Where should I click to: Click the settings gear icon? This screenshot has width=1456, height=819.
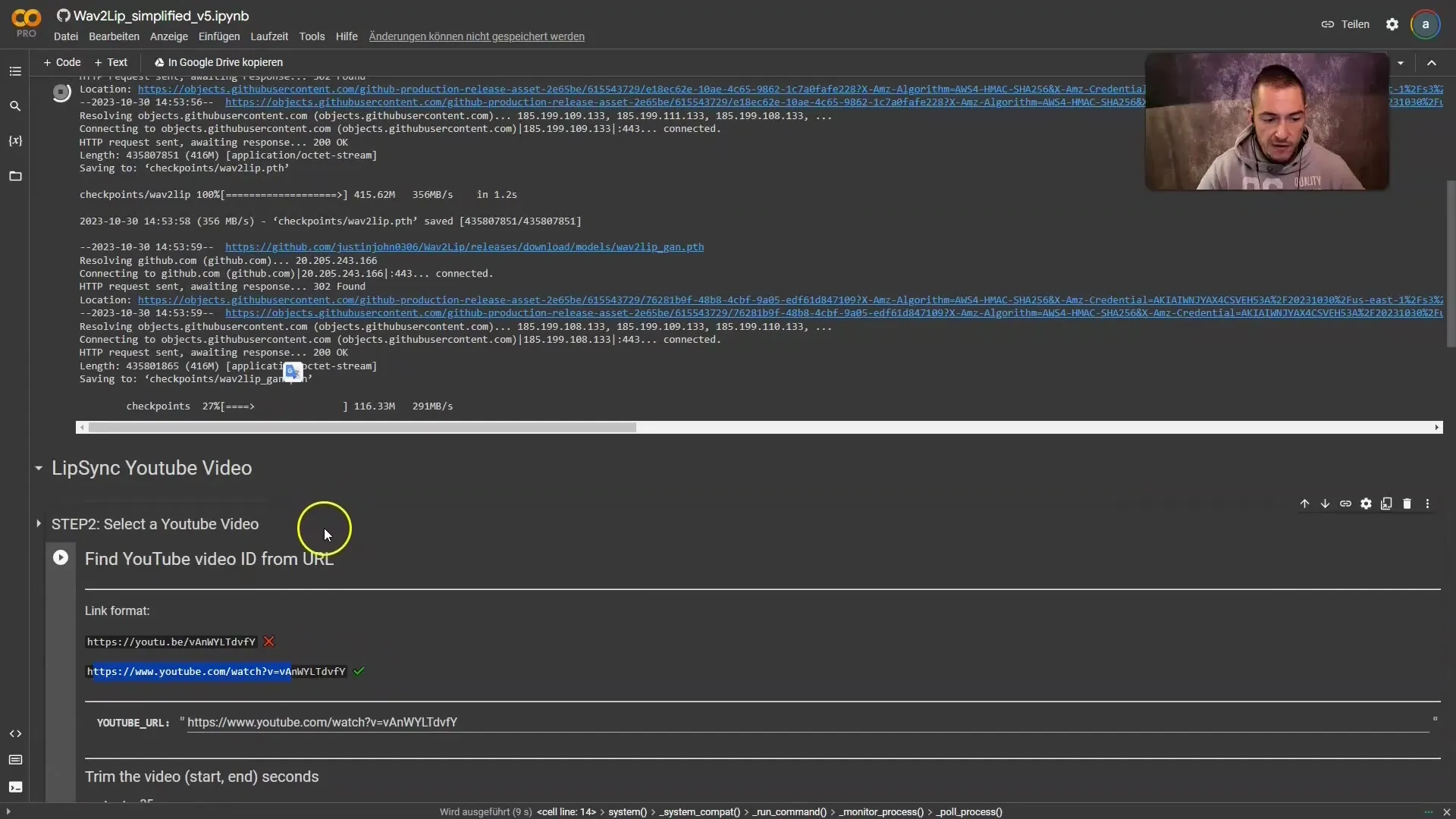point(1391,23)
